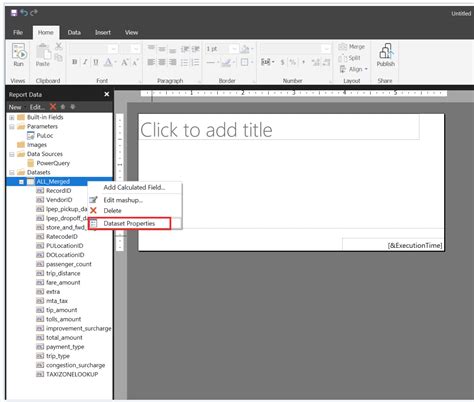Viewport: 474px width, 402px height.
Task: Open the File tab
Action: pos(18,32)
